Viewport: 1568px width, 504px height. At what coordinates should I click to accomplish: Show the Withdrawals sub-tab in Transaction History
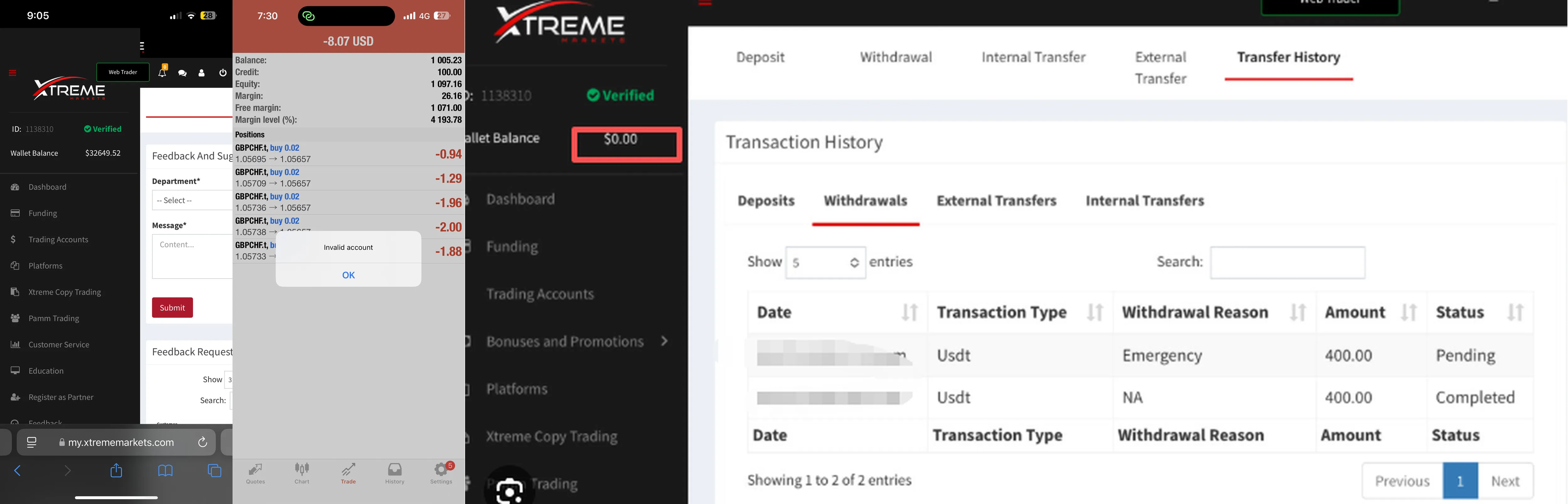pos(866,201)
